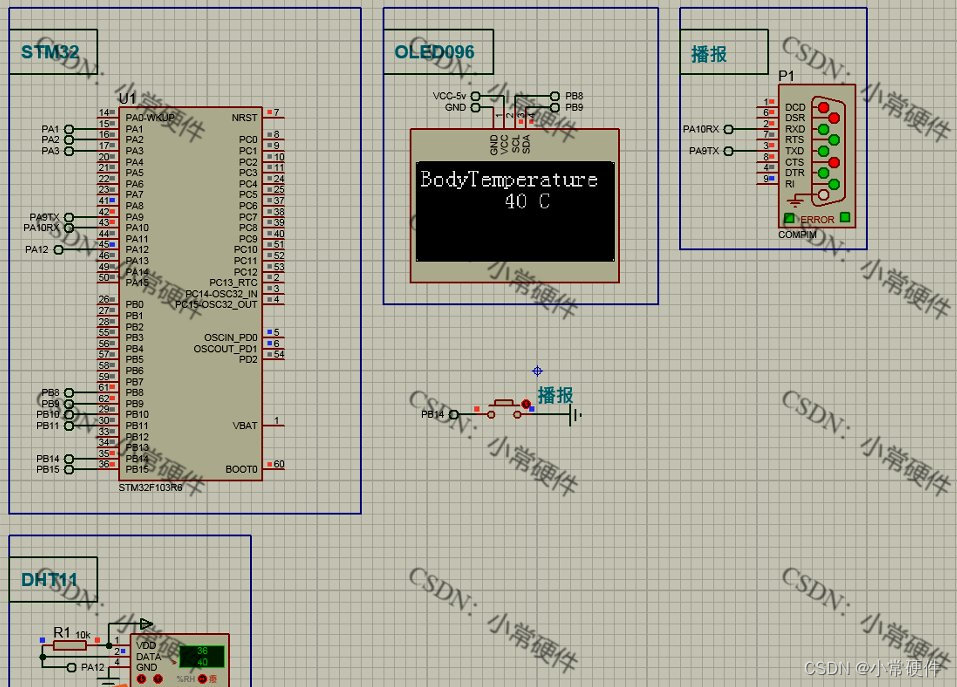Select the PA3 terminal on STM32 block
Viewport: 957px width, 687px height.
point(57,151)
